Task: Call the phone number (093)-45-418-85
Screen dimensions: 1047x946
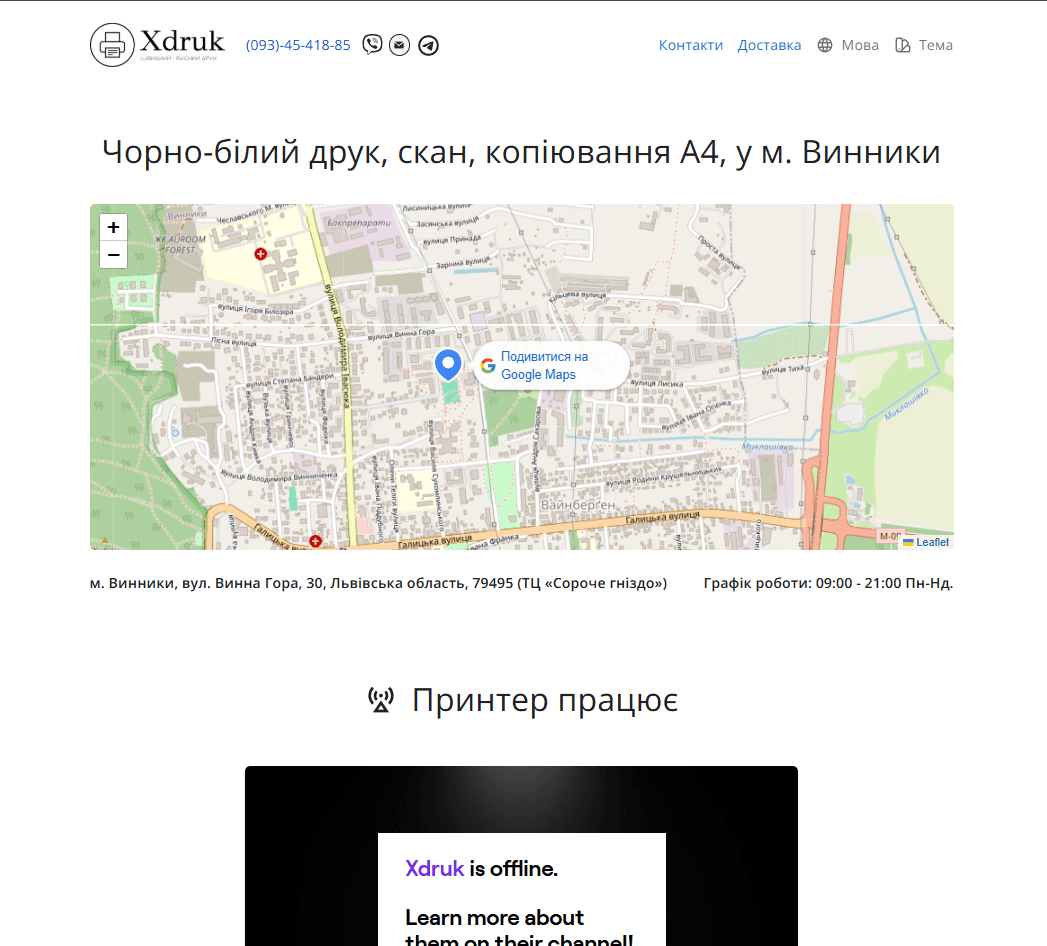Action: [x=298, y=45]
